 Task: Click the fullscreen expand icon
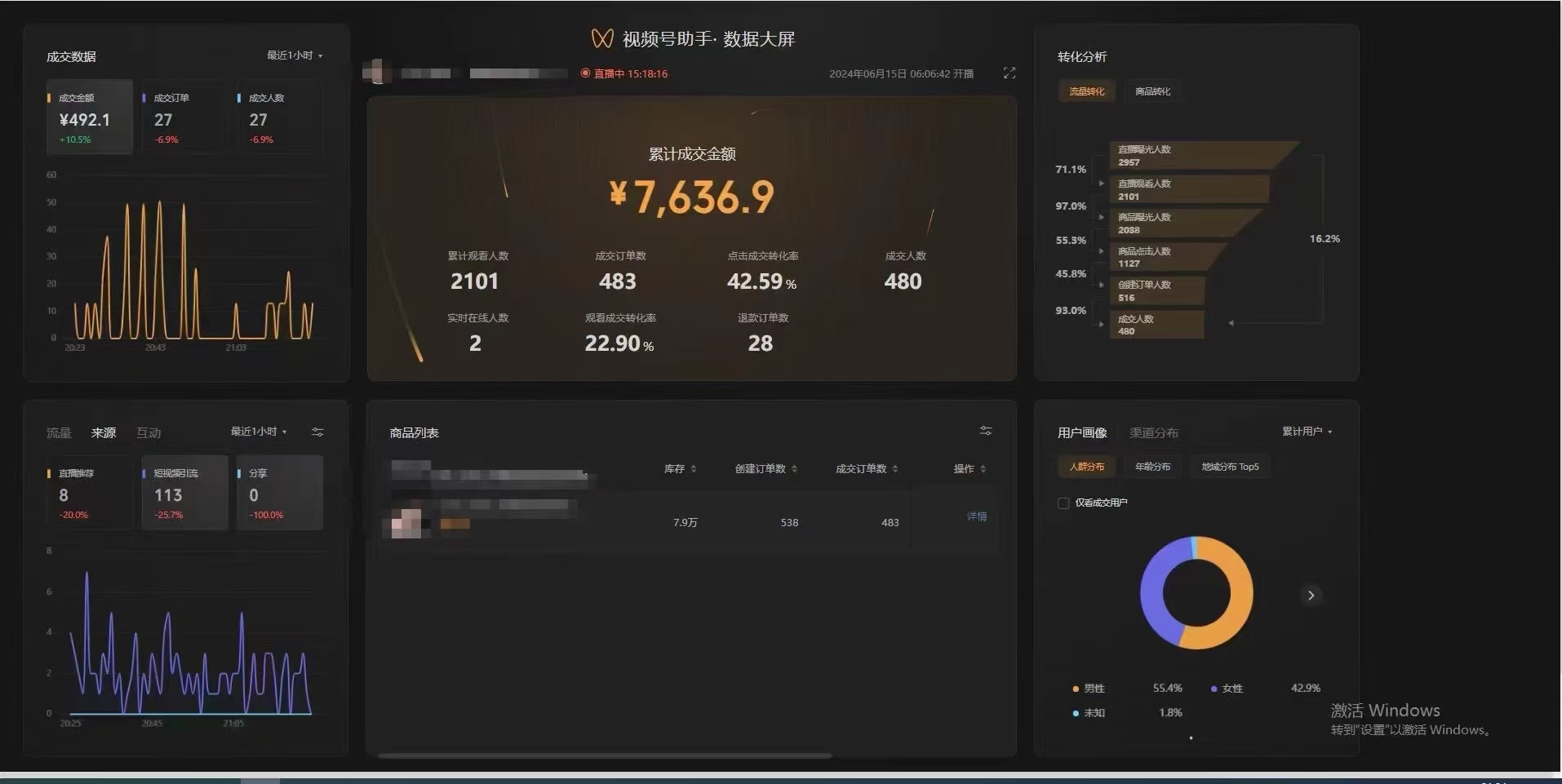[x=1010, y=73]
